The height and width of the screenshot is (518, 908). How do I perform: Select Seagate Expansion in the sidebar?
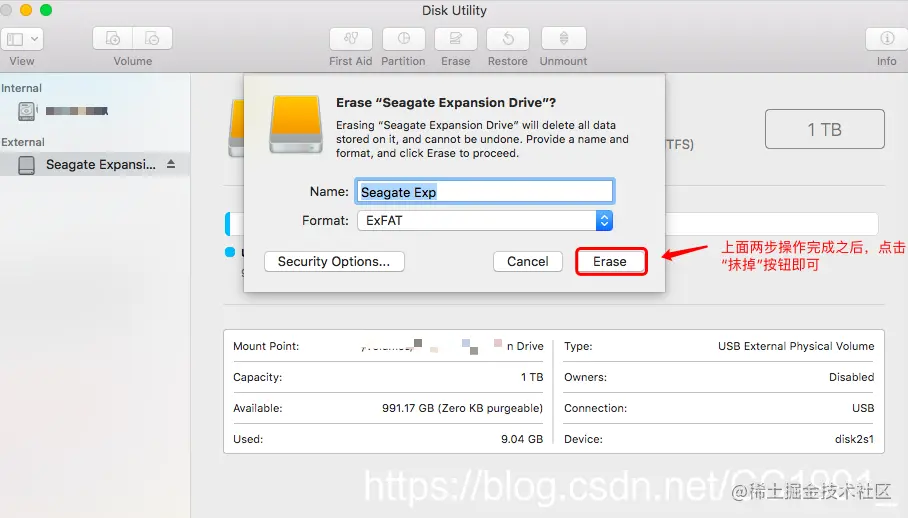tap(95, 164)
